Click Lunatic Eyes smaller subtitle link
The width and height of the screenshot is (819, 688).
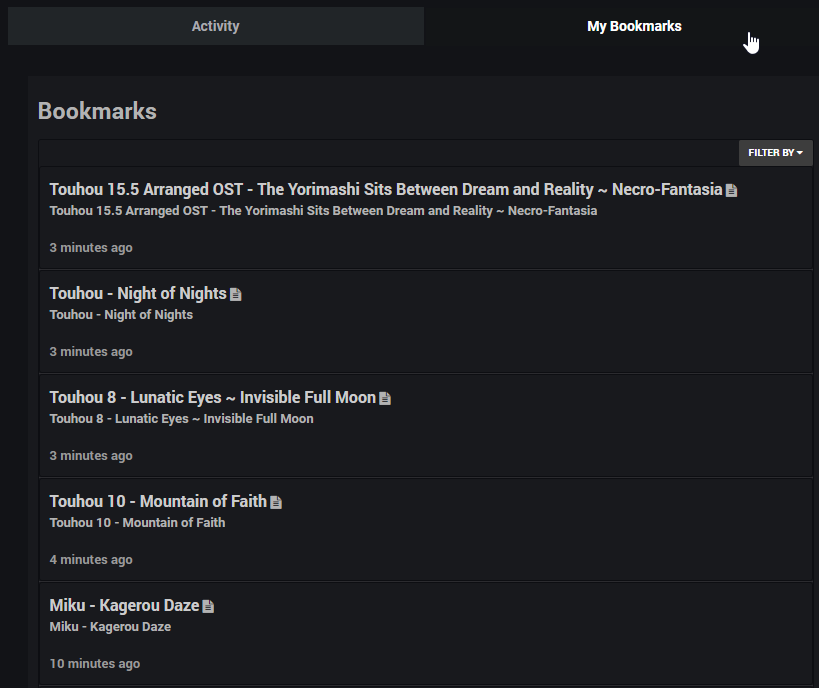(x=181, y=418)
